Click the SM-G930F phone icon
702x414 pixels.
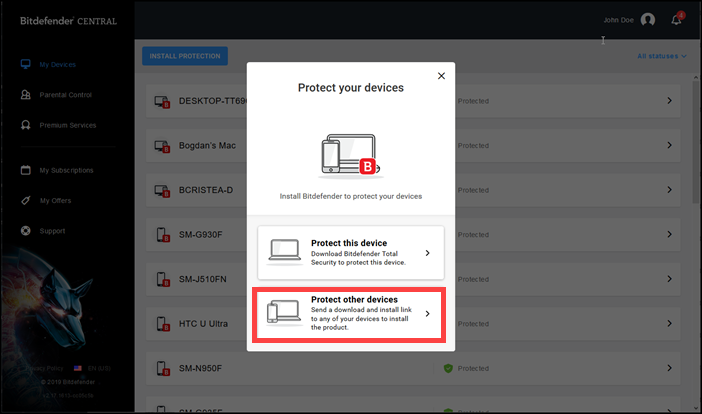[163, 235]
